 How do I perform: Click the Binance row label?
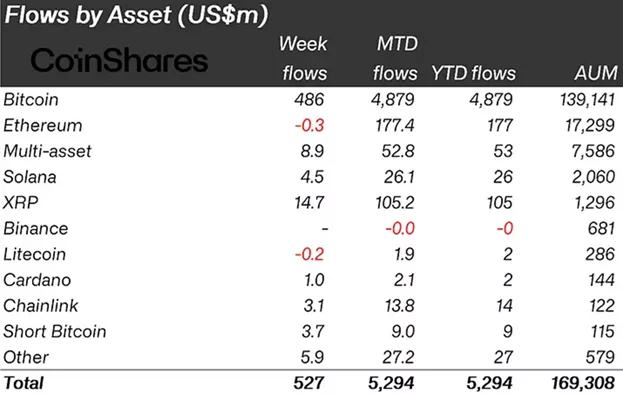pos(36,229)
